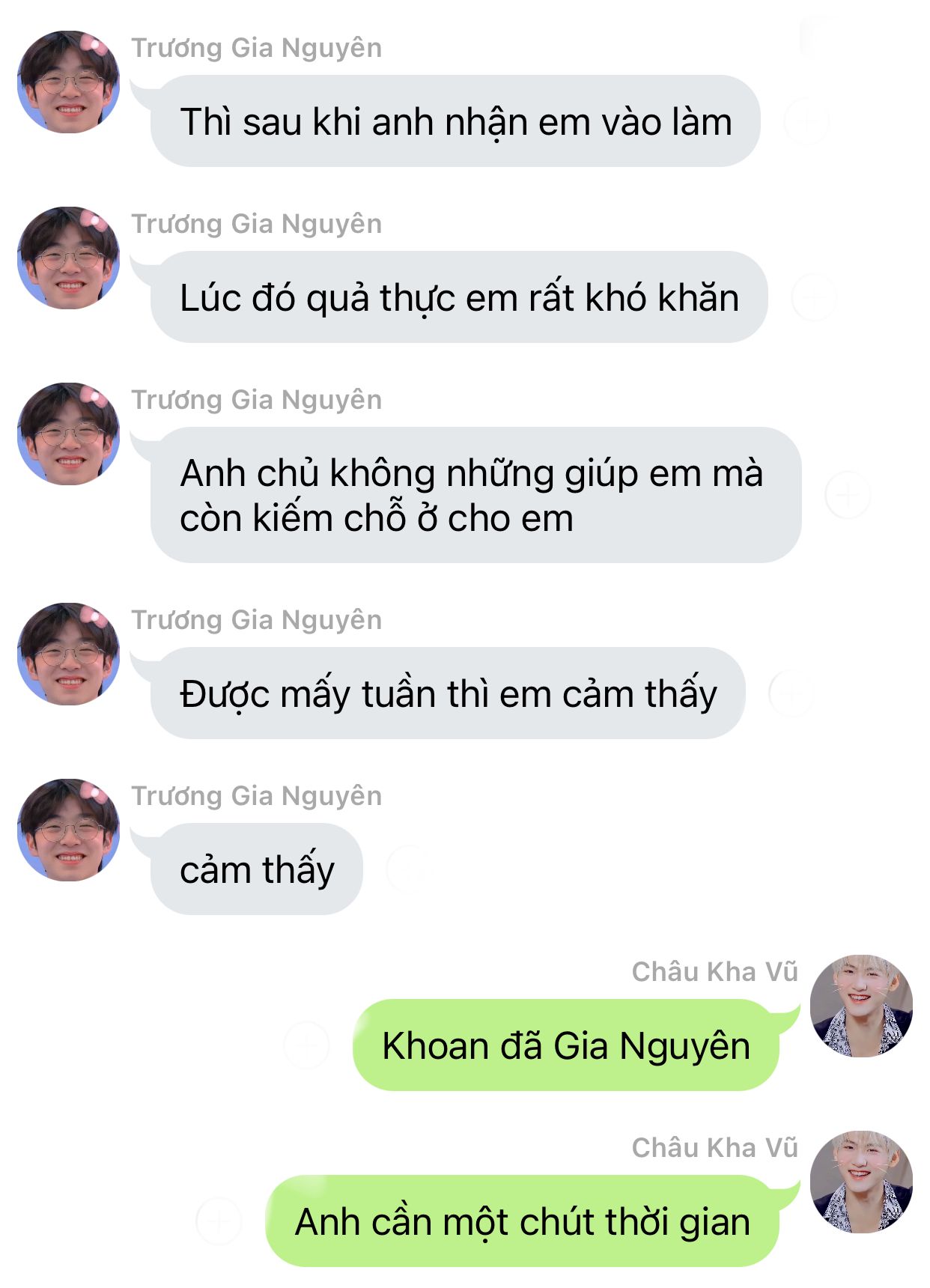Viewport: 930px width, 1288px height.
Task: Tap avatar beside 'Được mấy tuần' message
Action: coord(69,654)
